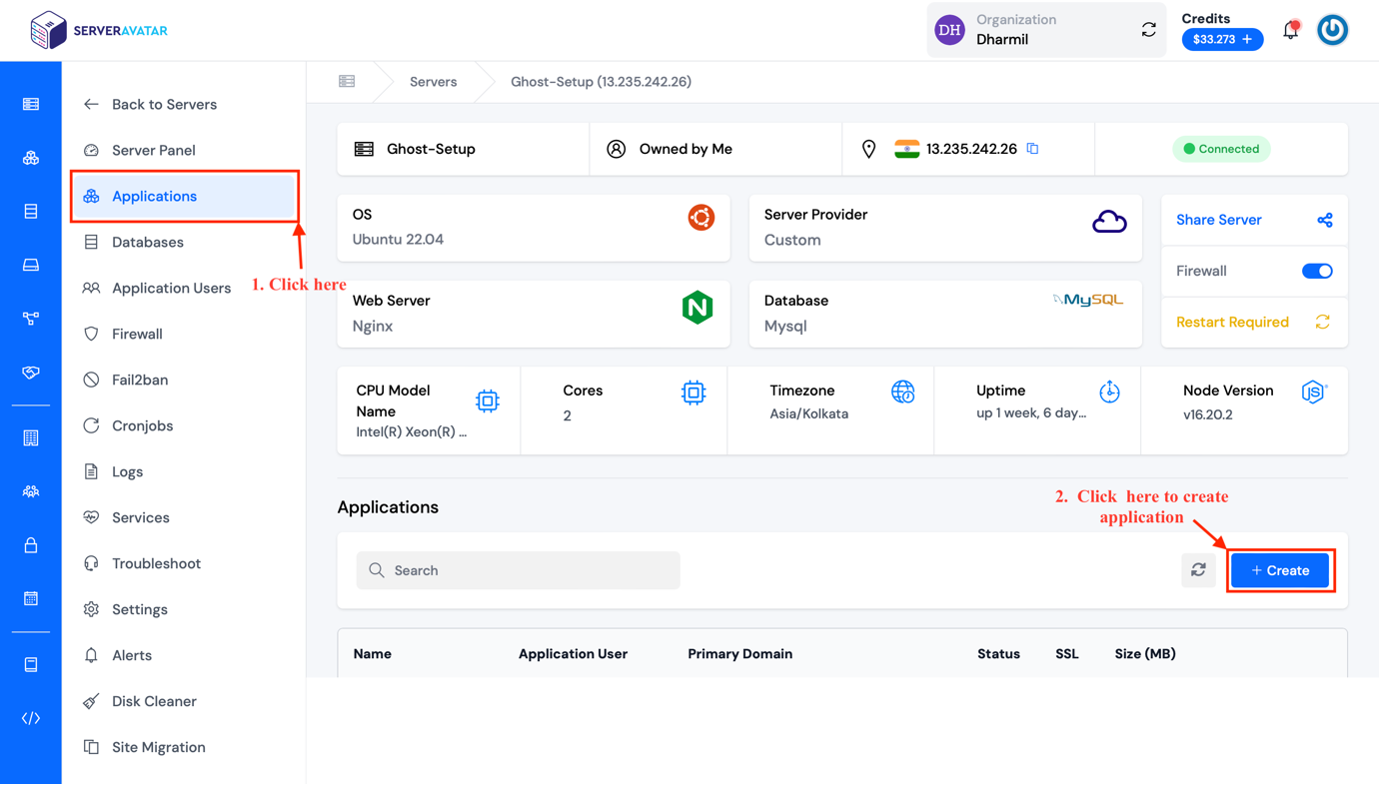1384x788 pixels.
Task: Click the calendar icon in blue rail
Action: click(31, 599)
